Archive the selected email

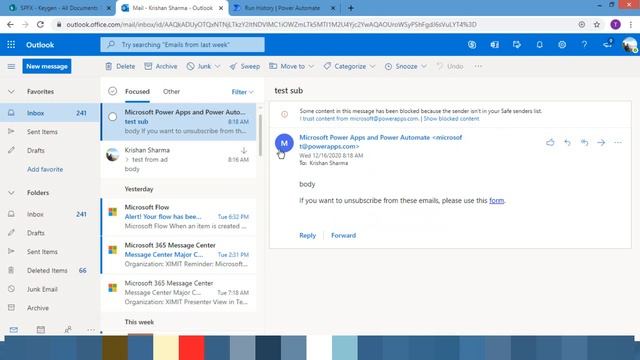click(x=161, y=66)
